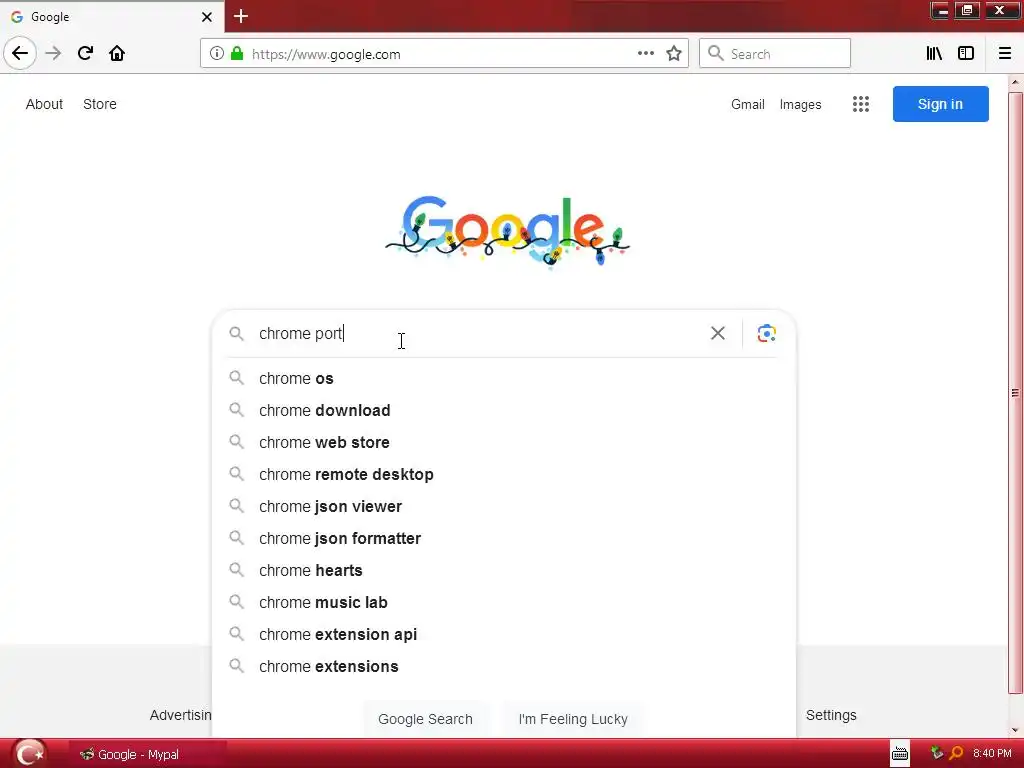
Task: Select suggestion "chrome music lab"
Action: [504, 602]
